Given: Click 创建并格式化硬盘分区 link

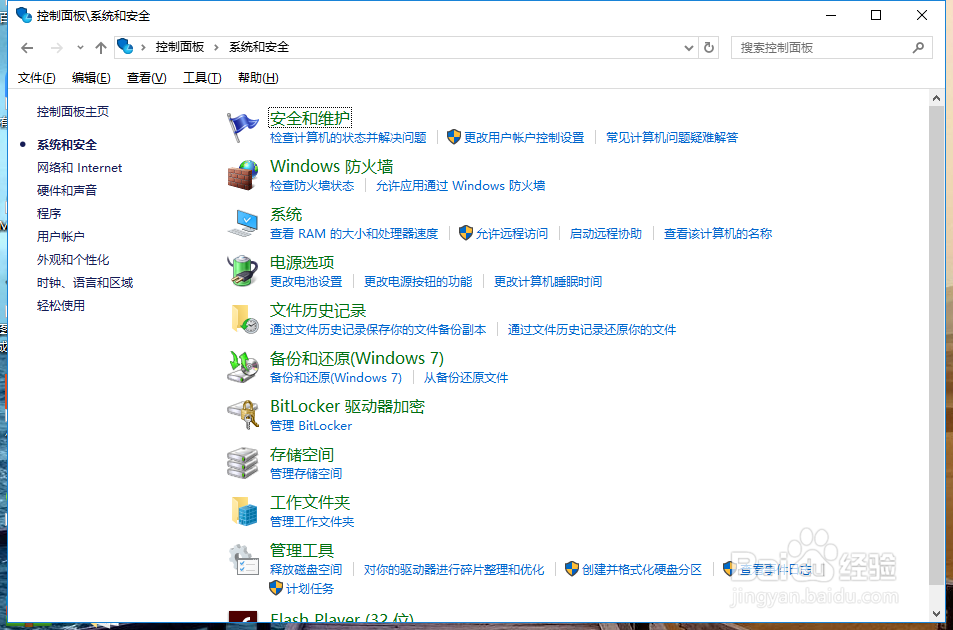Looking at the screenshot, I should [642, 569].
